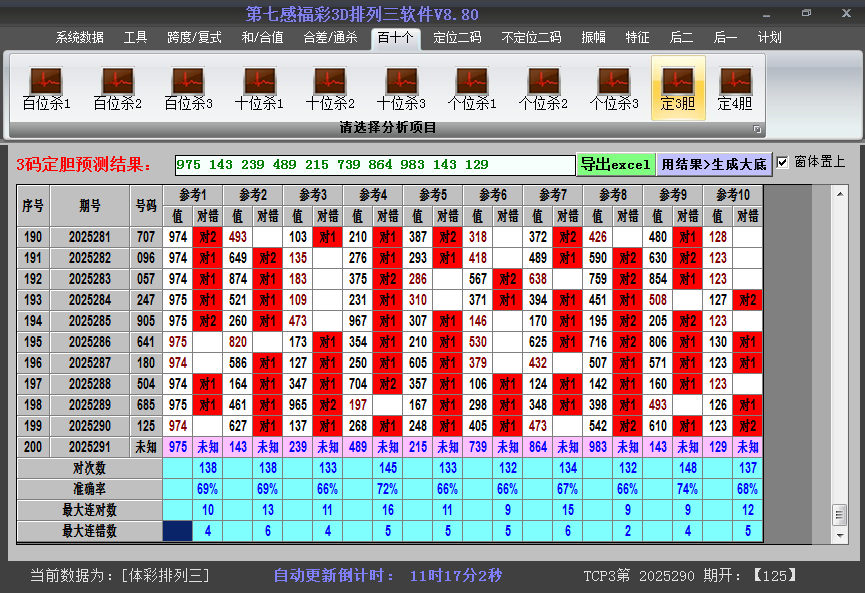Open the 工具 menu
The height and width of the screenshot is (593, 865).
click(135, 37)
